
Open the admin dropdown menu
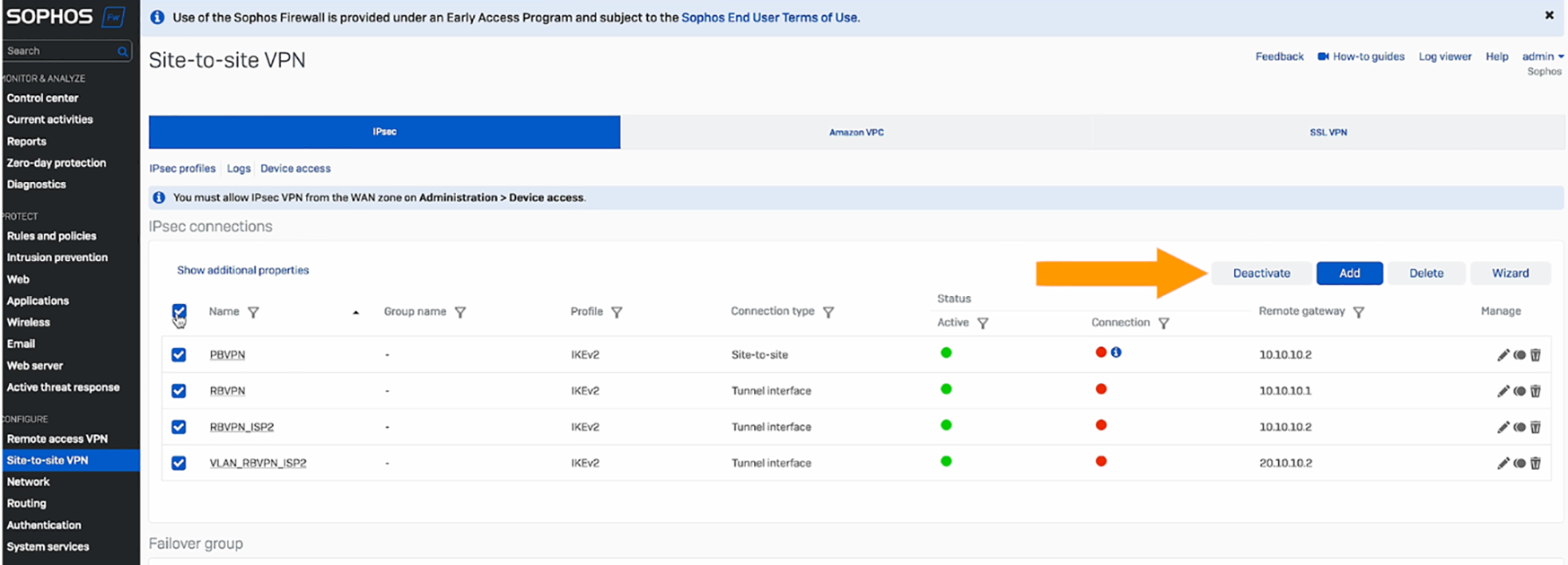click(x=1542, y=56)
